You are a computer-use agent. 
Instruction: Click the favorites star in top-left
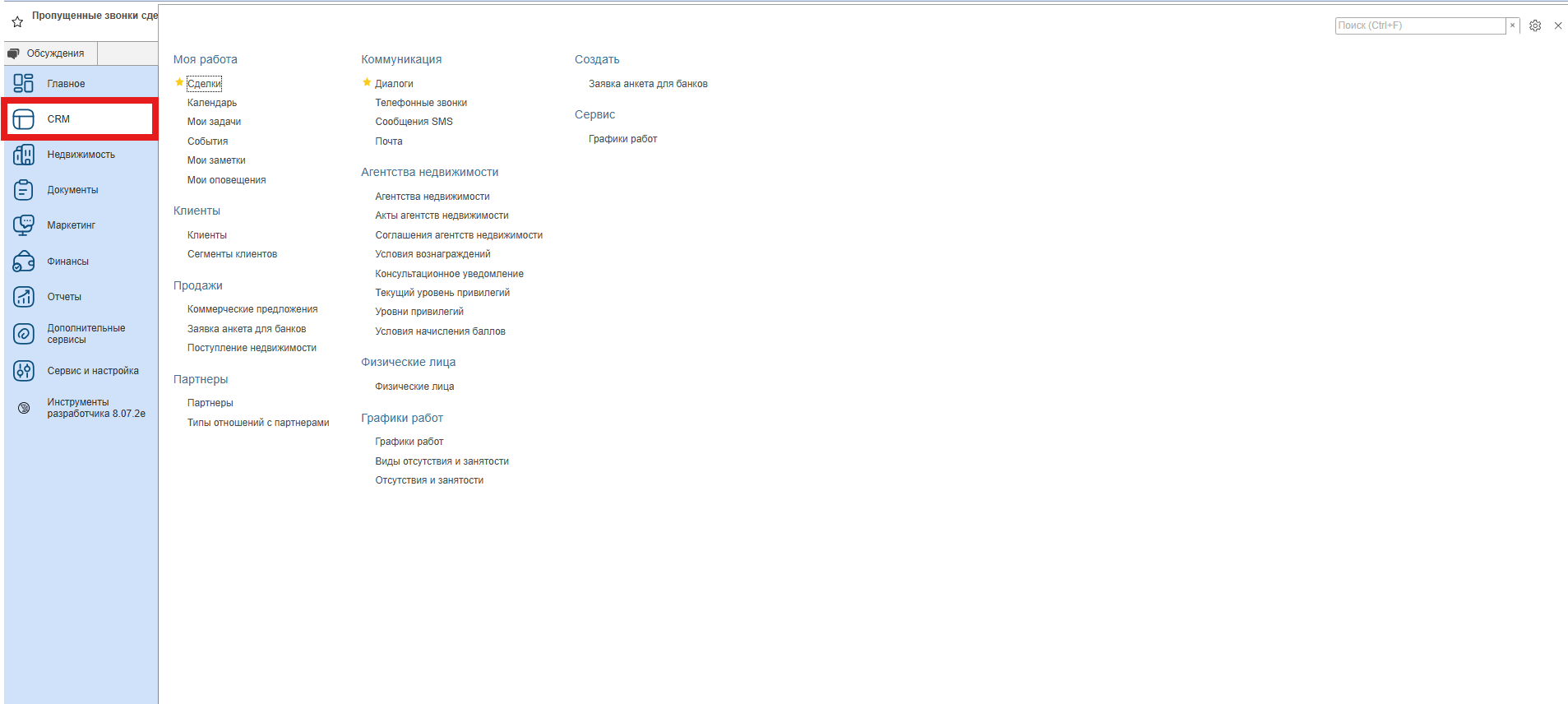coord(17,22)
